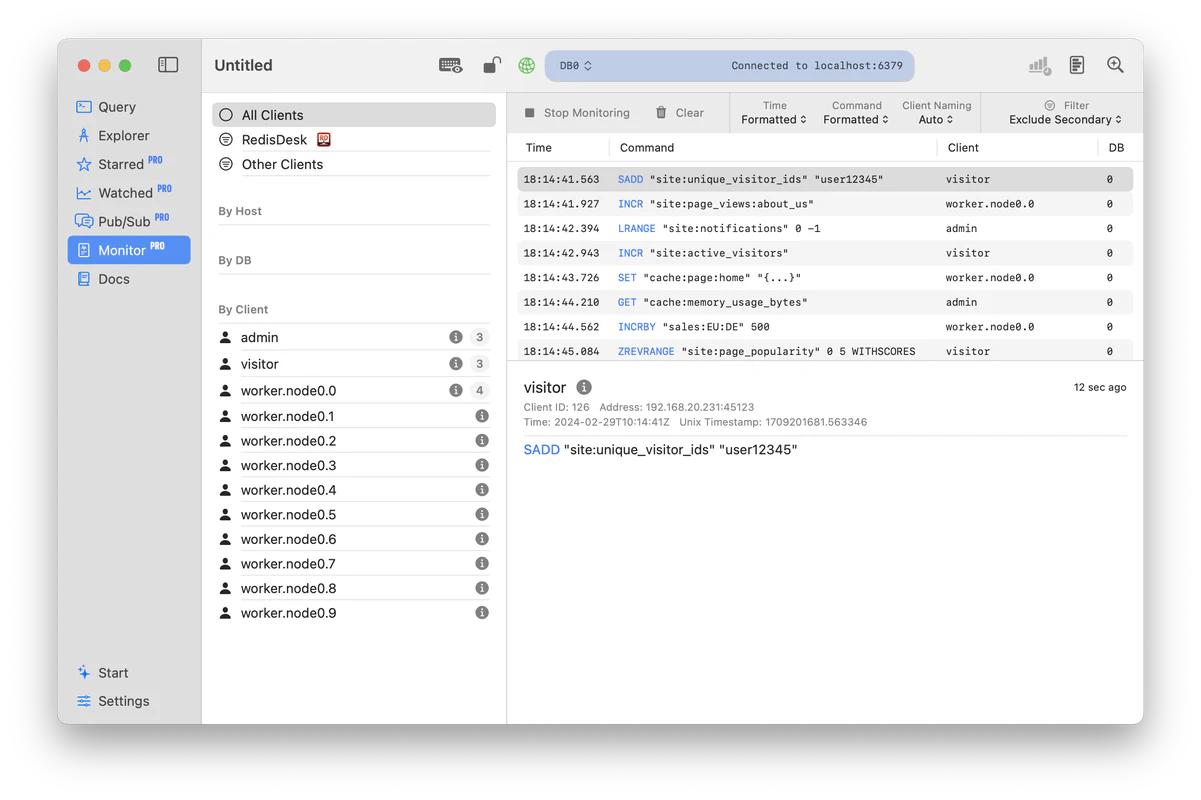The height and width of the screenshot is (800, 1201).
Task: Click the keyboard visibility icon in the toolbar
Action: pyautogui.click(x=450, y=65)
